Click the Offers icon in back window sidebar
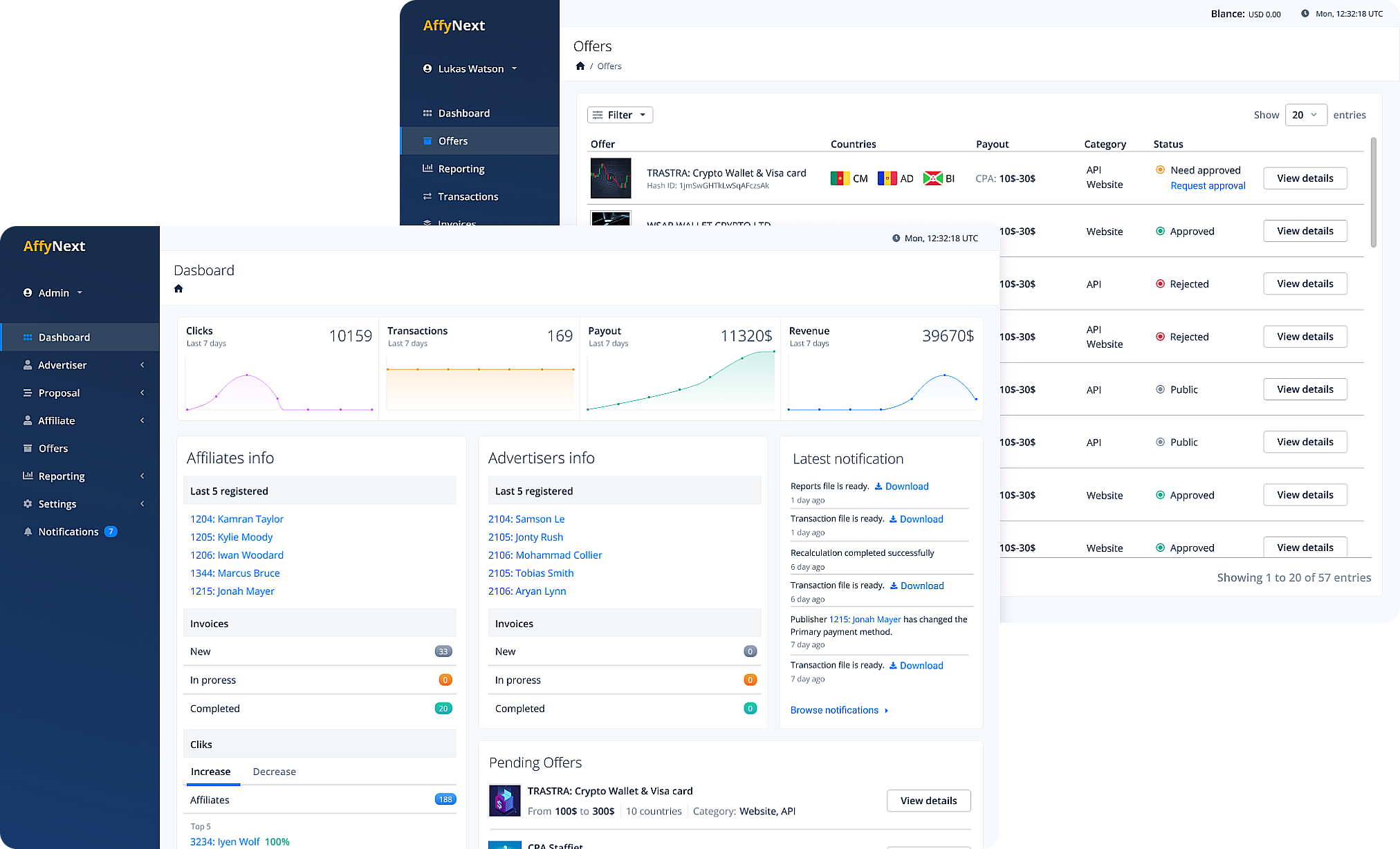Image resolution: width=1400 pixels, height=849 pixels. click(x=427, y=140)
